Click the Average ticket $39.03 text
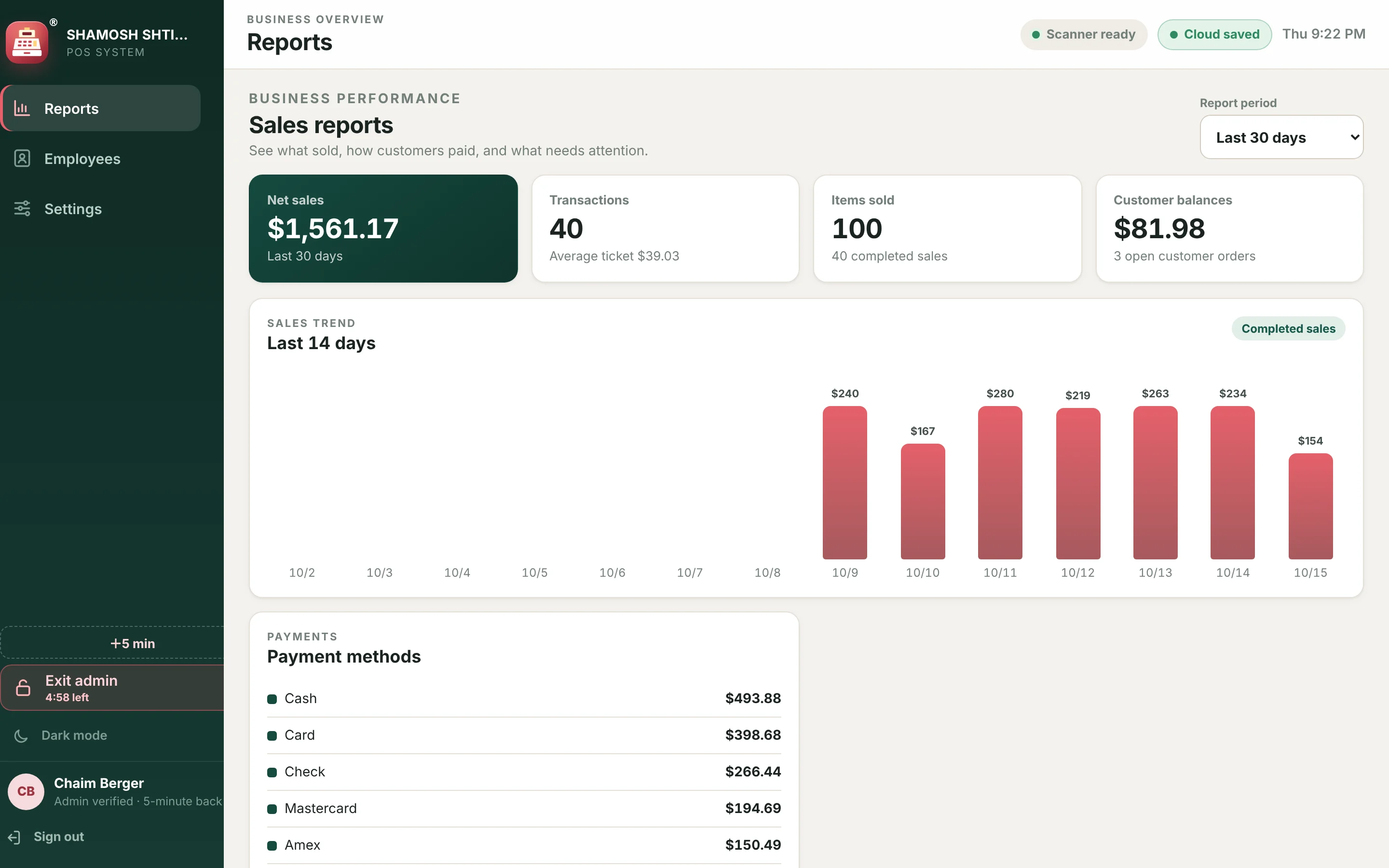The width and height of the screenshot is (1389, 868). point(614,256)
